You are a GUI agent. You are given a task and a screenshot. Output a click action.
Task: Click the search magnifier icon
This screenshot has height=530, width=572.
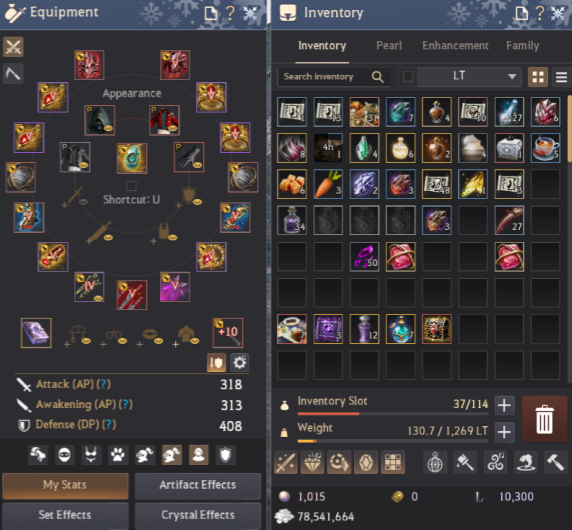tap(378, 77)
